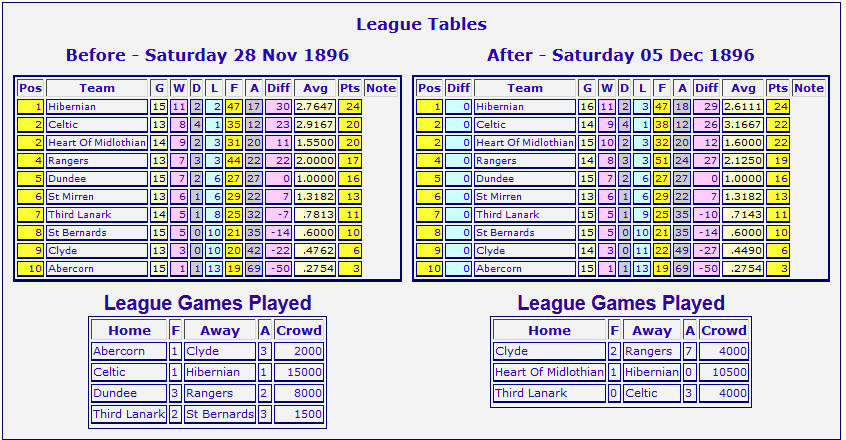Click the 10500 crowd figure for Hearts match
This screenshot has width=846, height=440.
[x=724, y=373]
